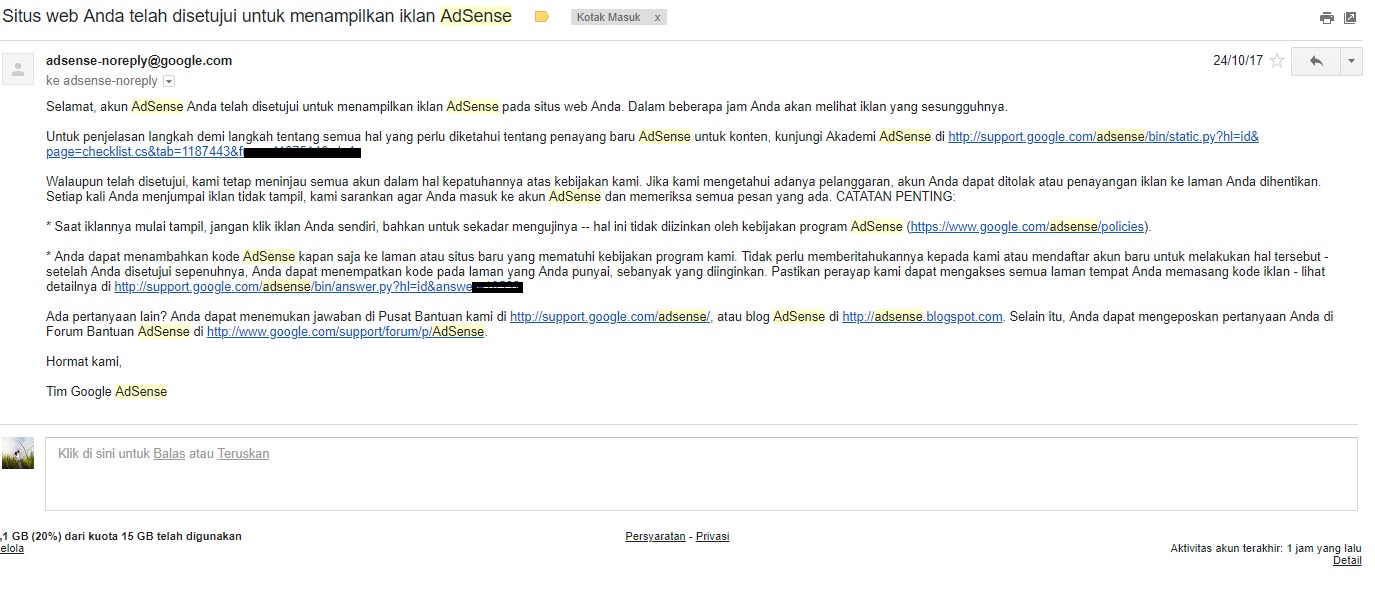Print the email with the printer icon
This screenshot has height=597, width=1375.
(x=1327, y=18)
